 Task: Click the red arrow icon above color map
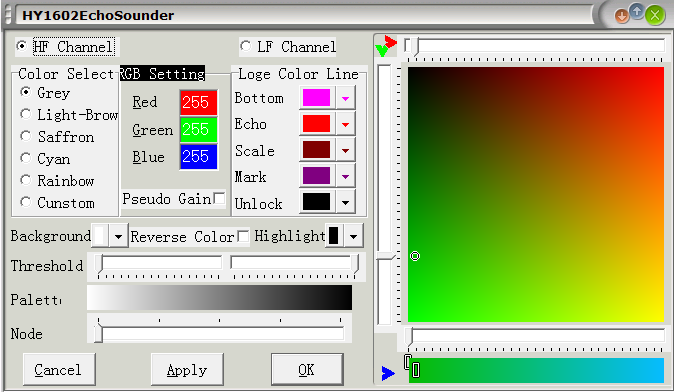(390, 42)
